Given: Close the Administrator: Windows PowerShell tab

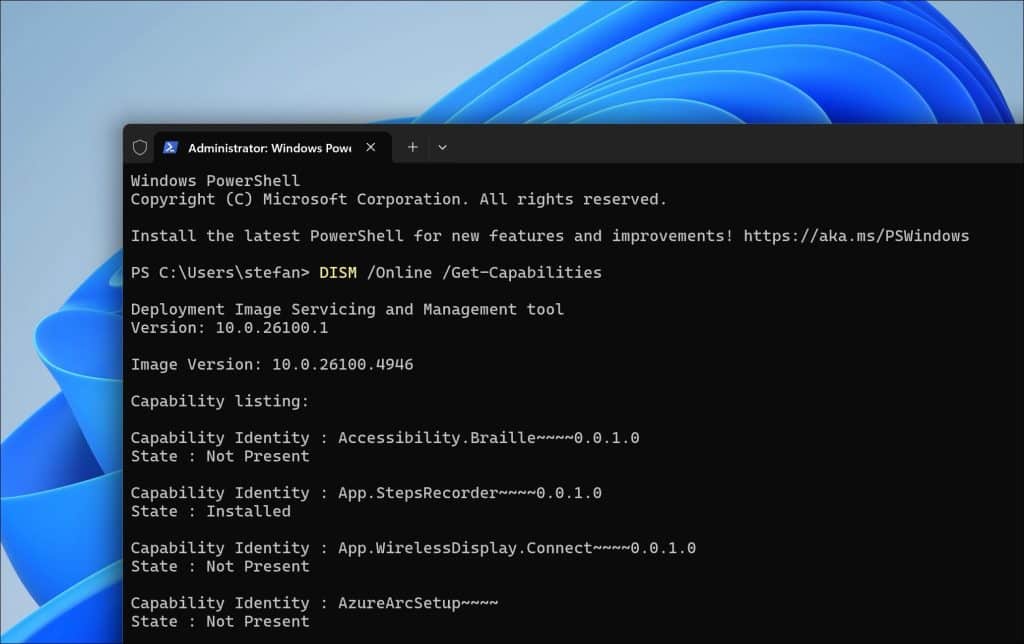Looking at the screenshot, I should [371, 148].
